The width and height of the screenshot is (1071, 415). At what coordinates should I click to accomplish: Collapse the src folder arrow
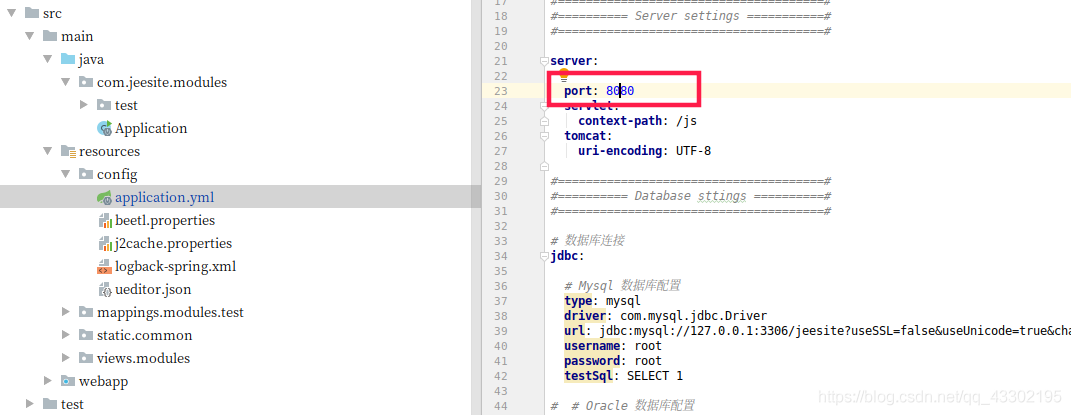pyautogui.click(x=12, y=14)
